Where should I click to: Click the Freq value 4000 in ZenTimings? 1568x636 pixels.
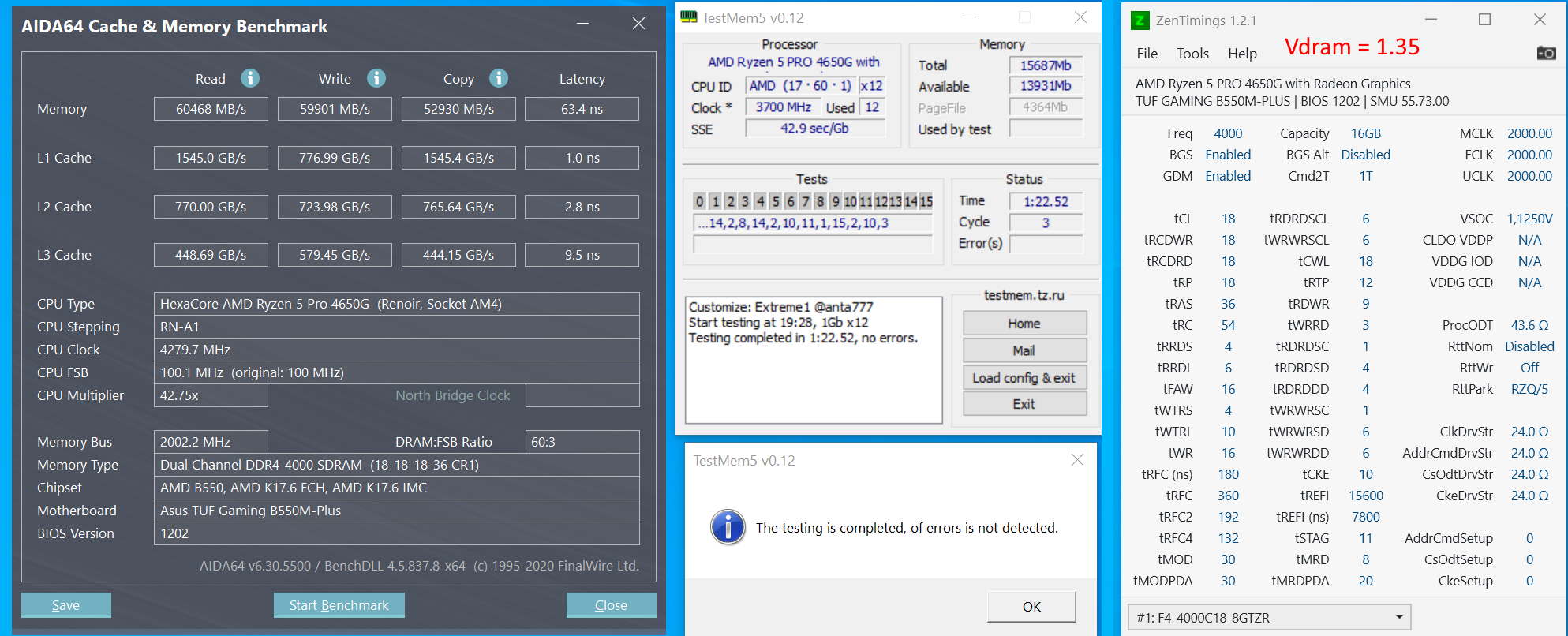coord(1228,133)
